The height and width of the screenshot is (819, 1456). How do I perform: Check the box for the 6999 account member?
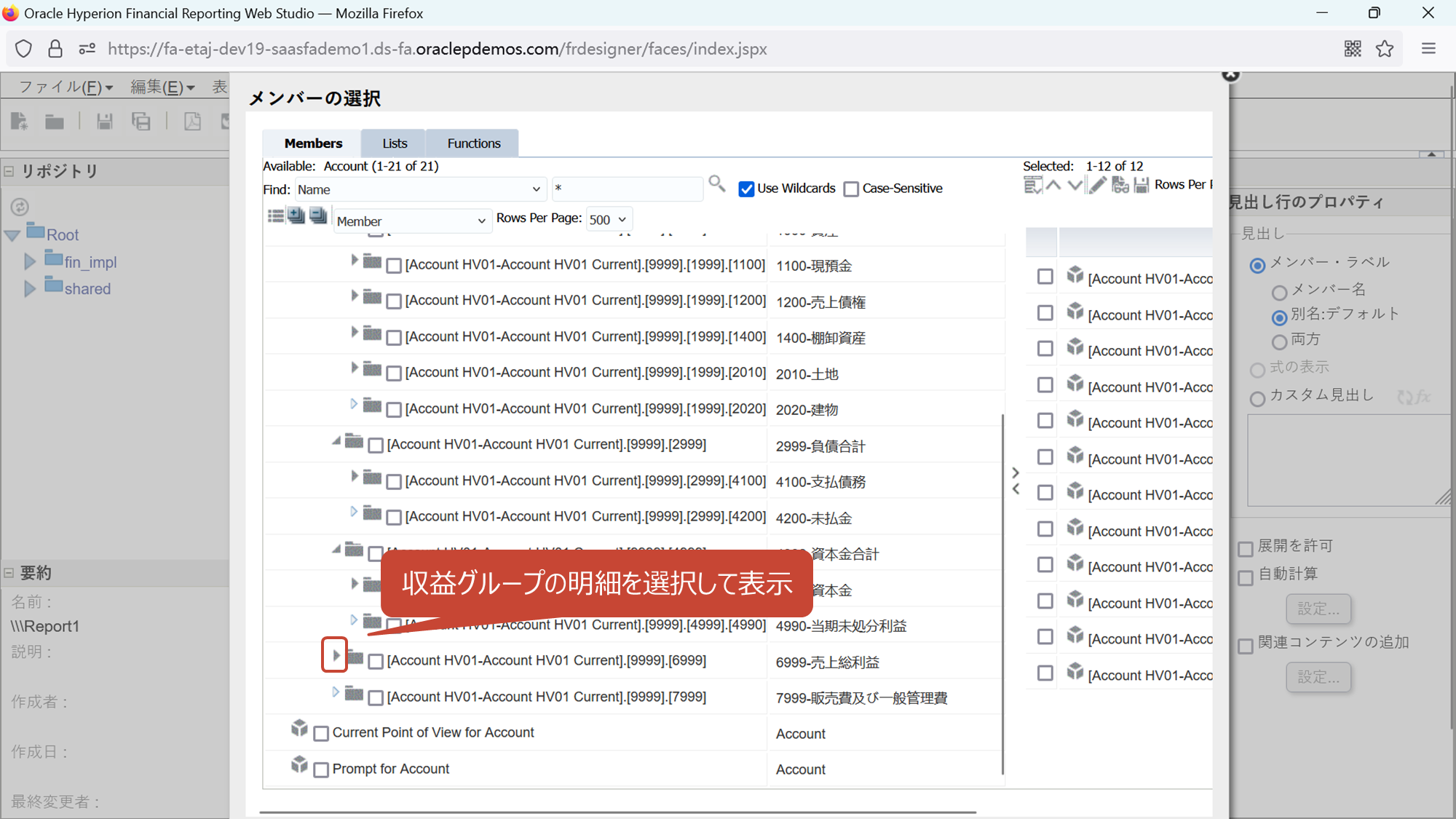tap(376, 662)
